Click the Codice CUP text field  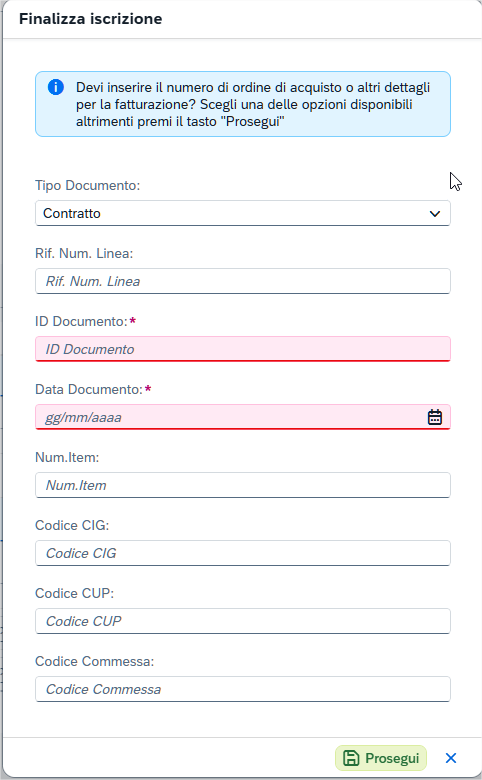pos(243,621)
